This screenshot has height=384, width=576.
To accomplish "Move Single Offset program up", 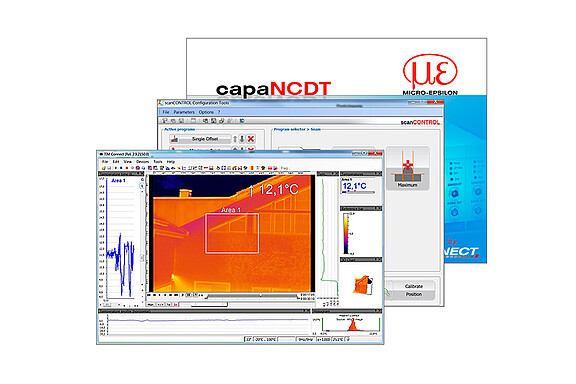I will 235,139.
